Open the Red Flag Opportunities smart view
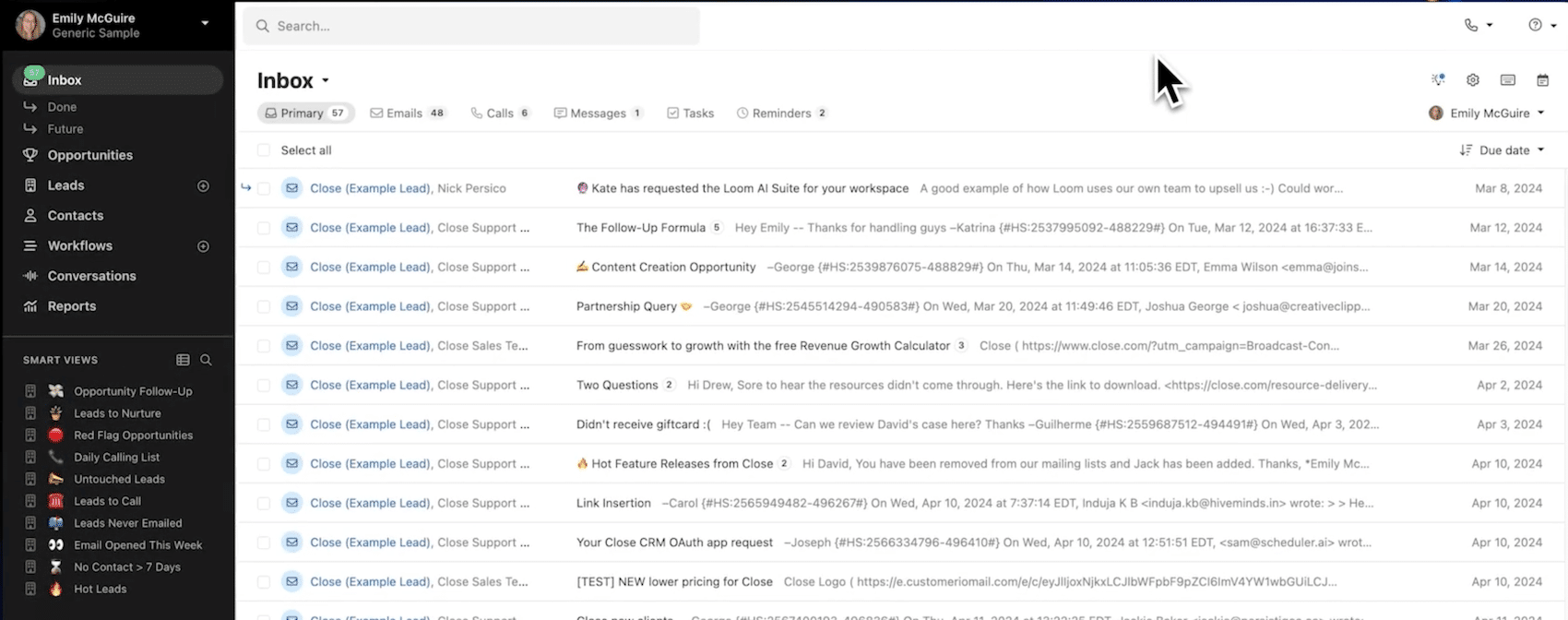 pyautogui.click(x=134, y=435)
